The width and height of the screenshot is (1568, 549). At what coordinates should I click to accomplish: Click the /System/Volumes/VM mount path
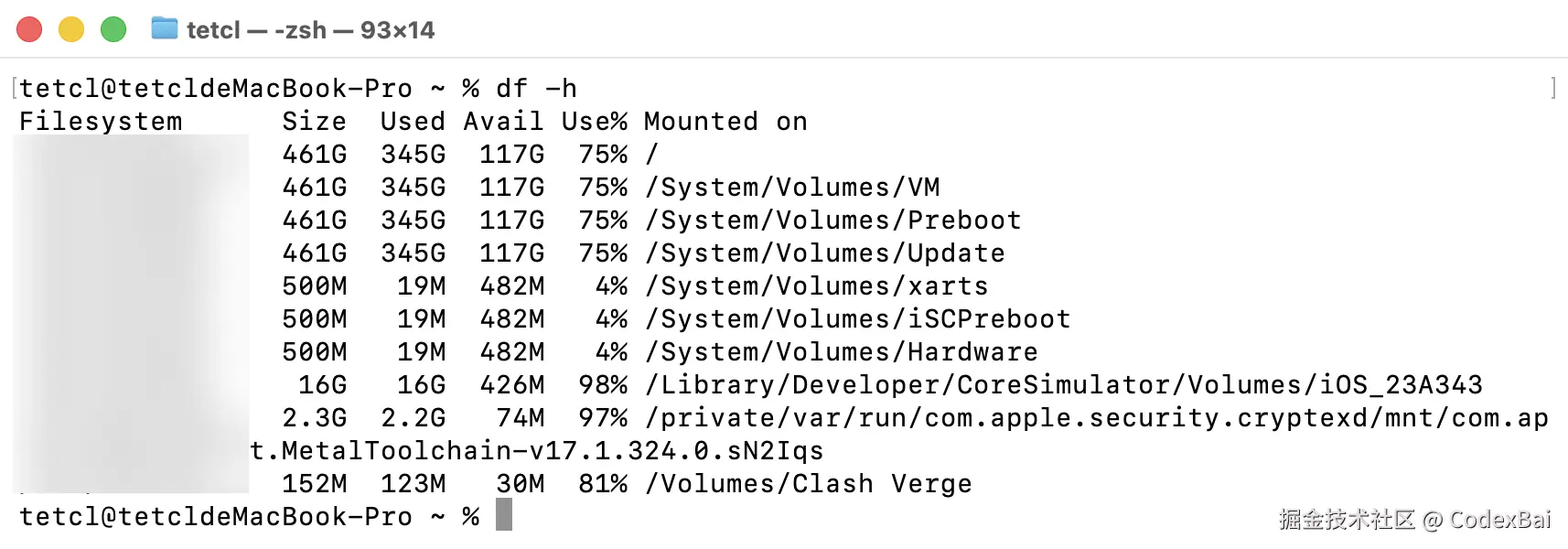(792, 188)
